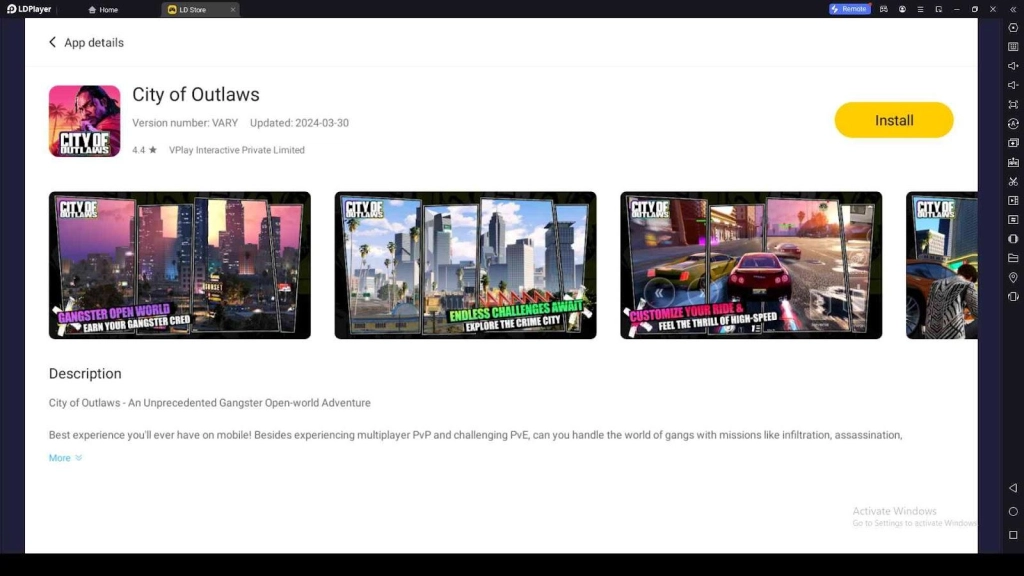Click the 'Best experience you'll ever have' paragraph

coord(475,435)
